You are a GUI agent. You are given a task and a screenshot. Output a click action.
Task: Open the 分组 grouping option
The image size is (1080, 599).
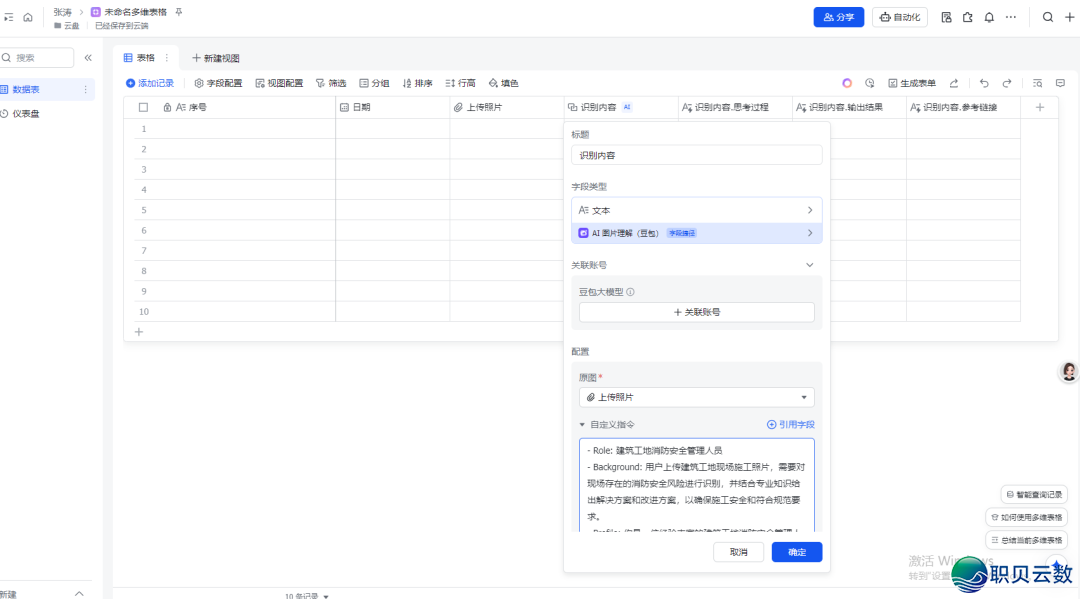[374, 83]
